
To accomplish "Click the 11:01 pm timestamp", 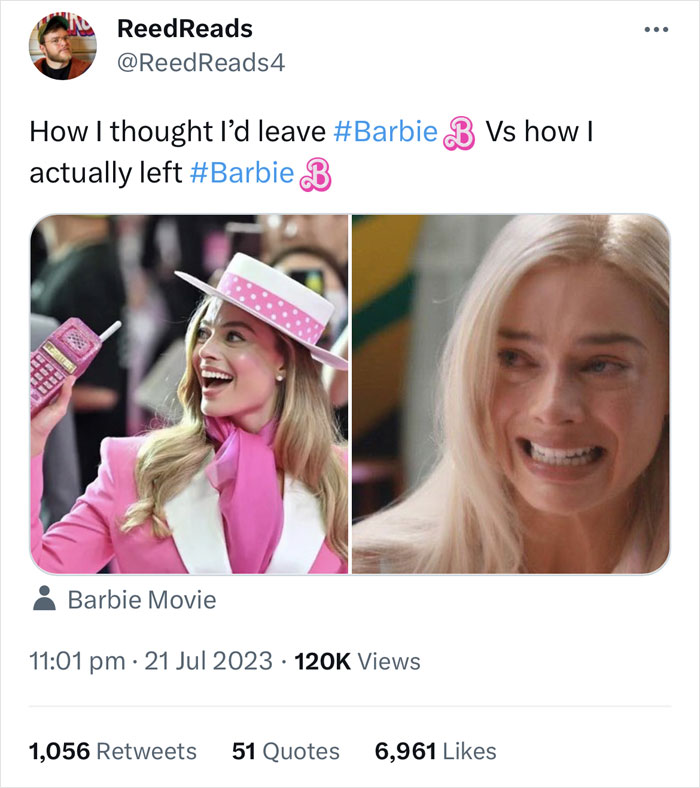I will (77, 661).
